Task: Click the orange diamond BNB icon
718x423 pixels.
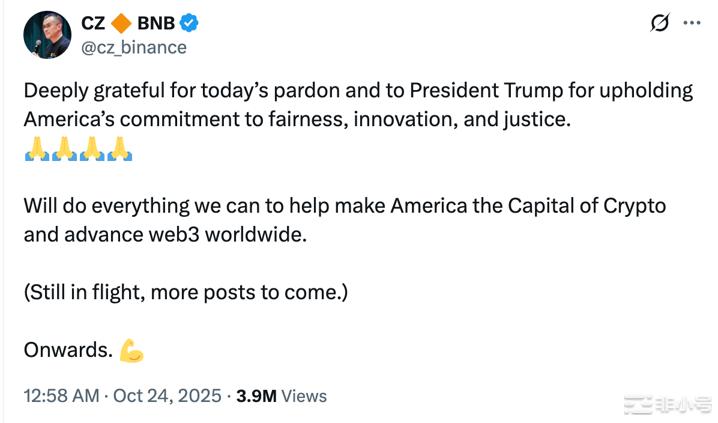Action: click(122, 22)
